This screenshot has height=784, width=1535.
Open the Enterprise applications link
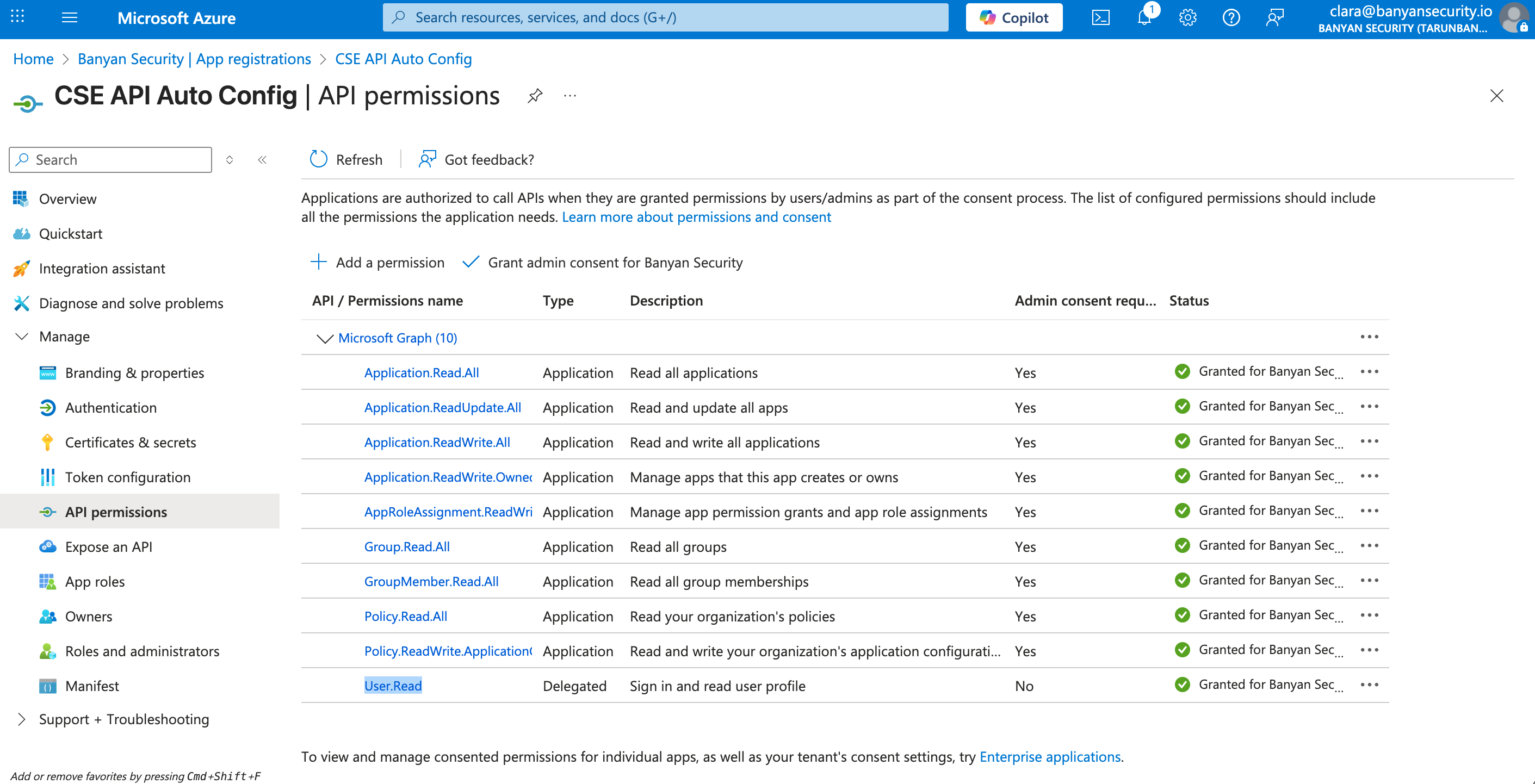coord(1049,757)
